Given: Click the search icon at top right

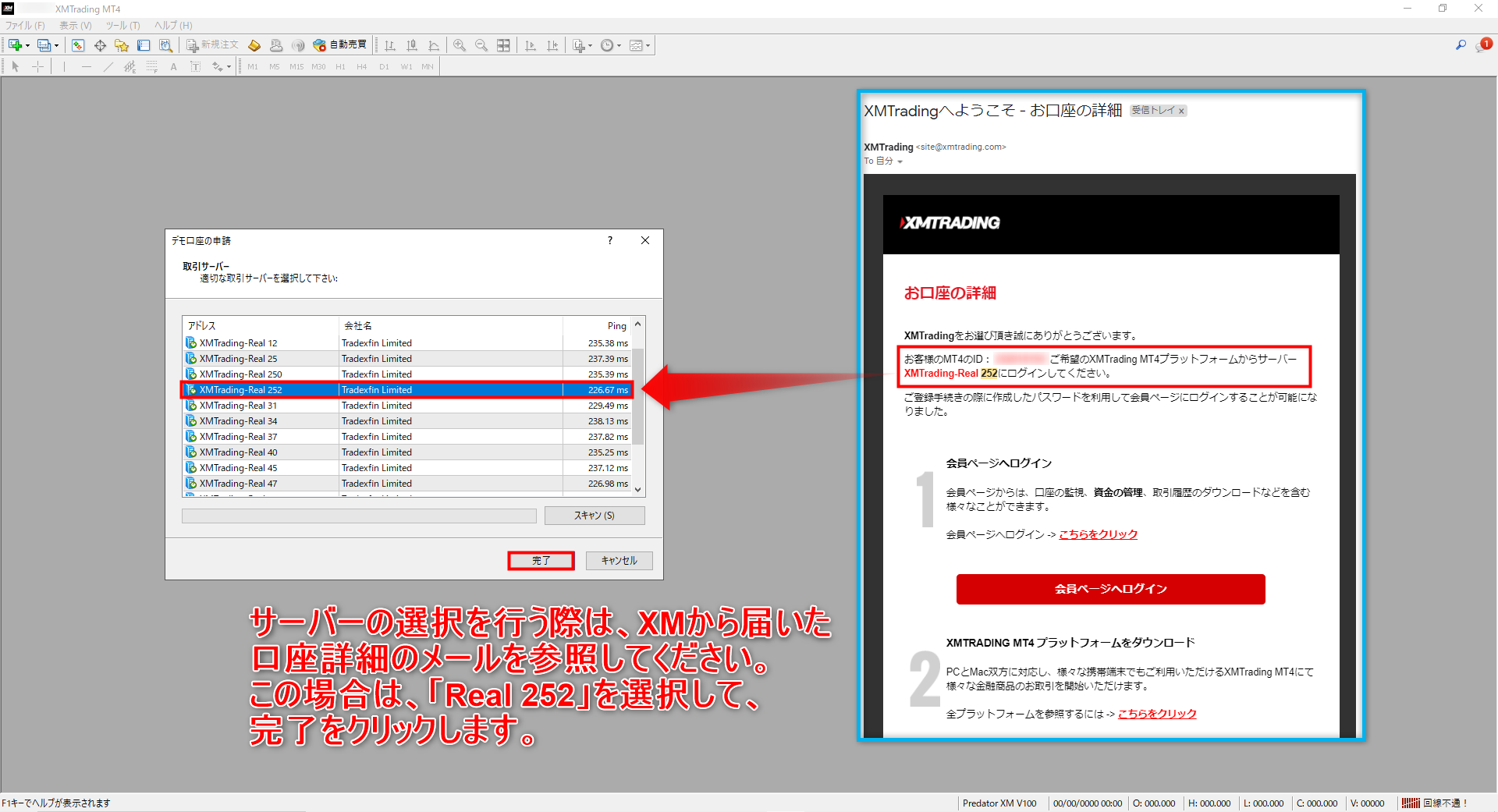Looking at the screenshot, I should click(x=1461, y=45).
